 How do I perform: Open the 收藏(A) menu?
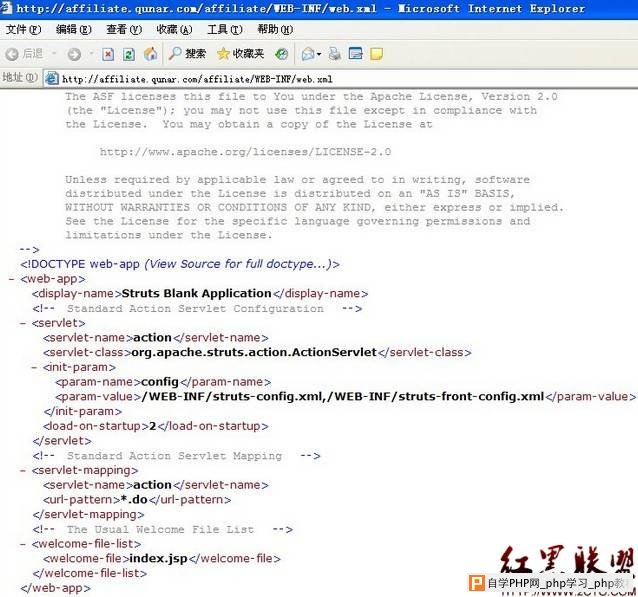point(174,30)
